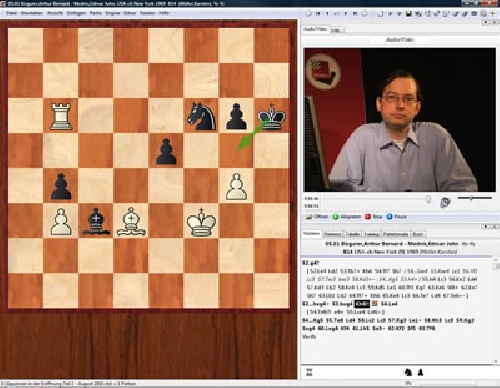
Task: Select the white bishop on d3
Action: (x=131, y=221)
